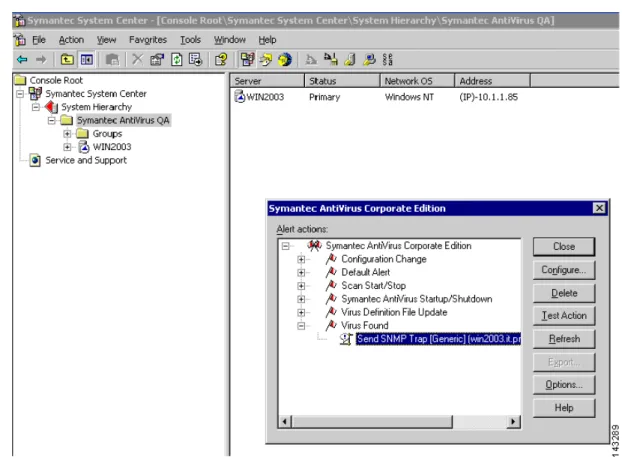This screenshot has height=457, width=622.
Task: Sort by the Network OS column header
Action: coord(417,81)
